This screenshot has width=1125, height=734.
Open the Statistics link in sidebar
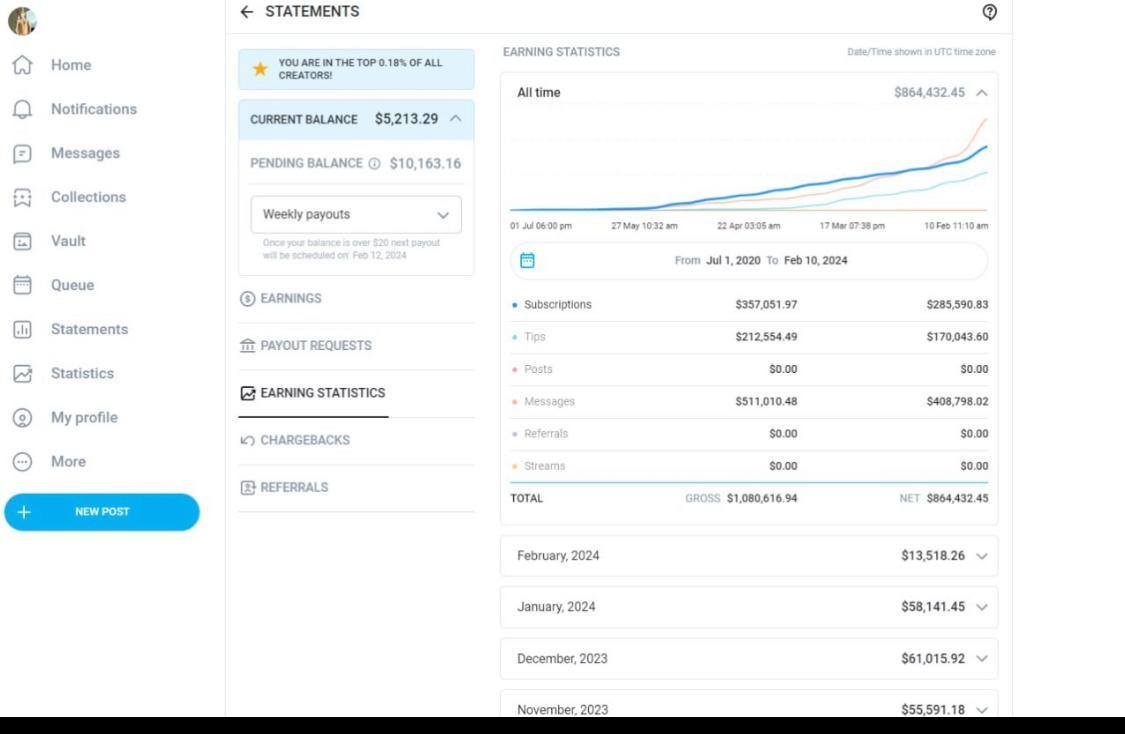(82, 373)
